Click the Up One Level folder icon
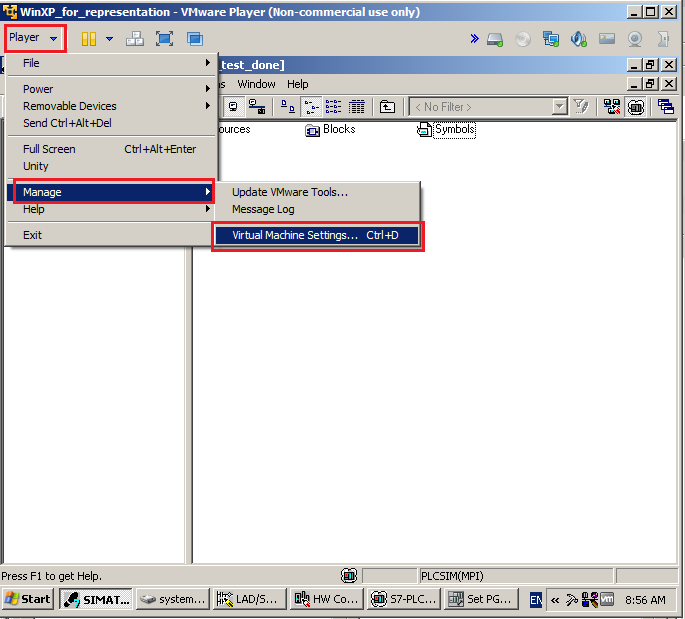 pos(387,107)
